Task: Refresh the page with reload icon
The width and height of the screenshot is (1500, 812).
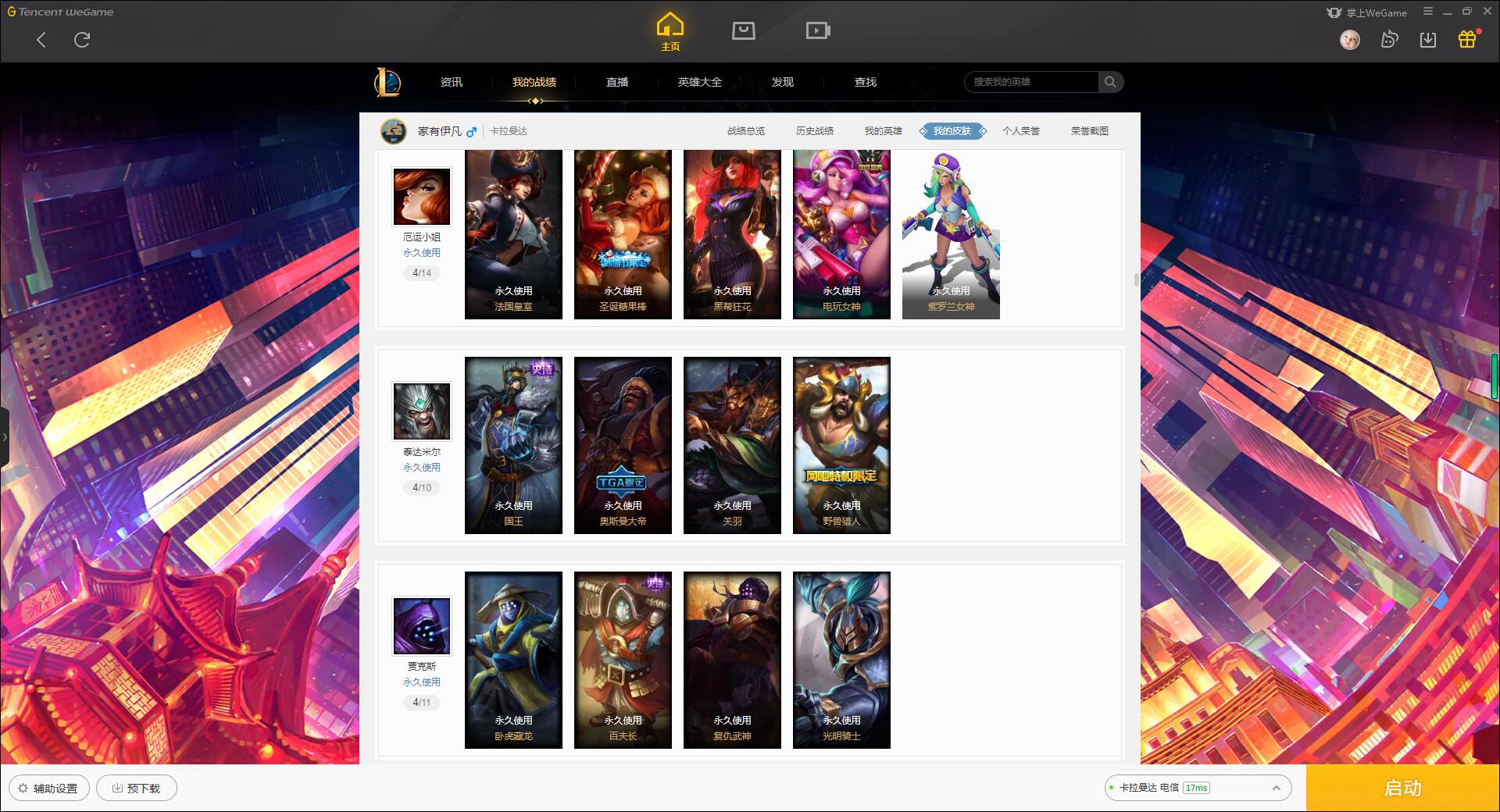Action: tap(82, 40)
